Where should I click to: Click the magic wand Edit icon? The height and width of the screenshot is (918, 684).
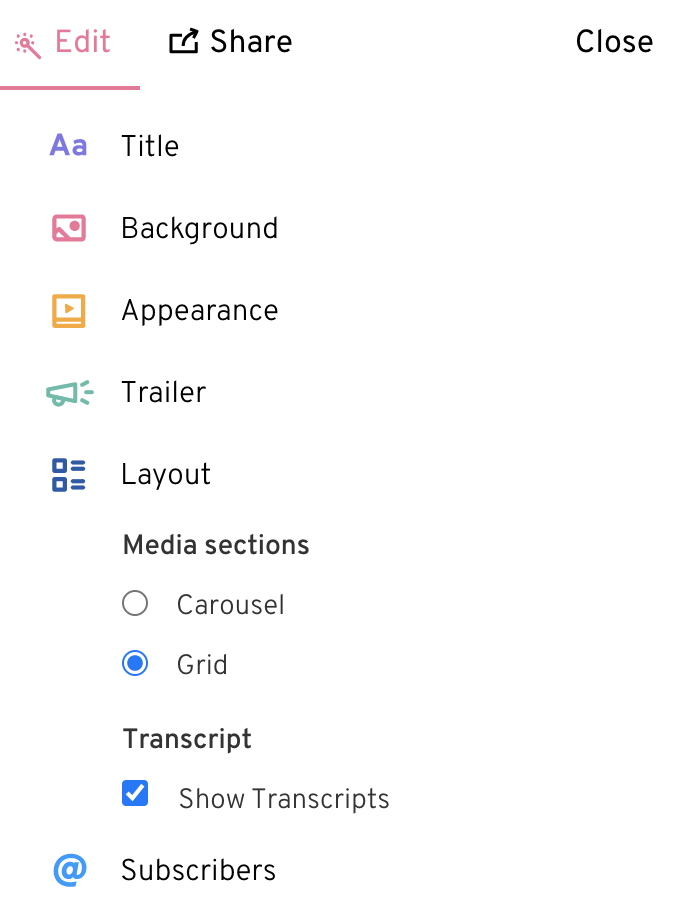[x=28, y=46]
